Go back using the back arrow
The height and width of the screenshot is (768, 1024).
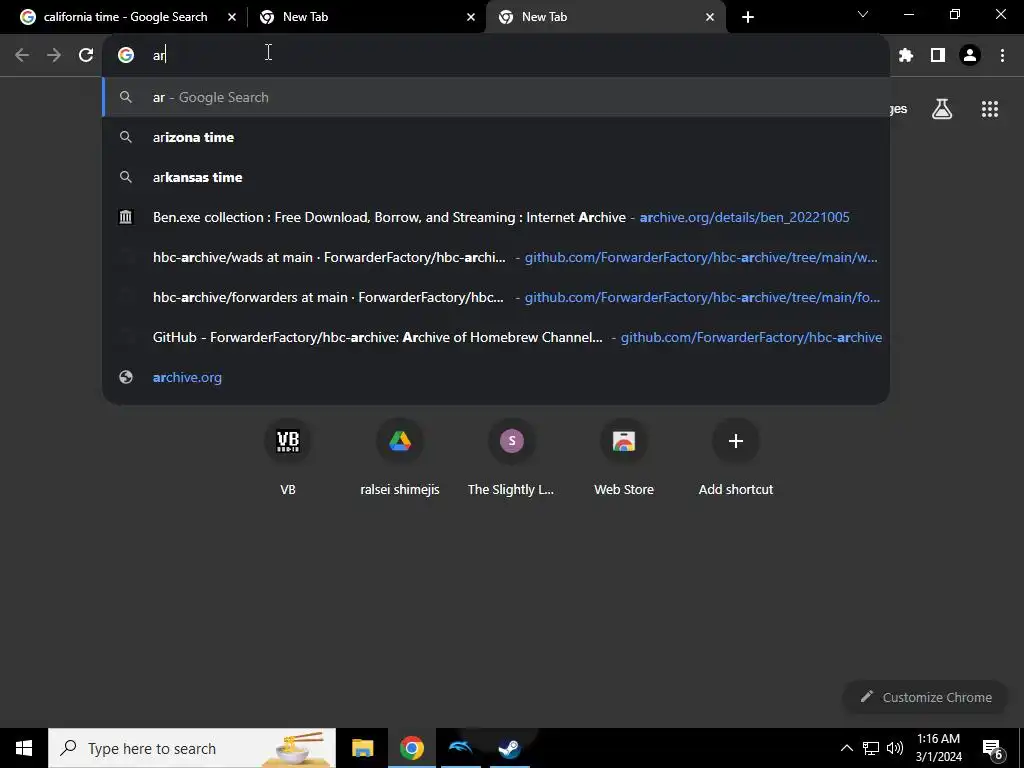click(22, 55)
